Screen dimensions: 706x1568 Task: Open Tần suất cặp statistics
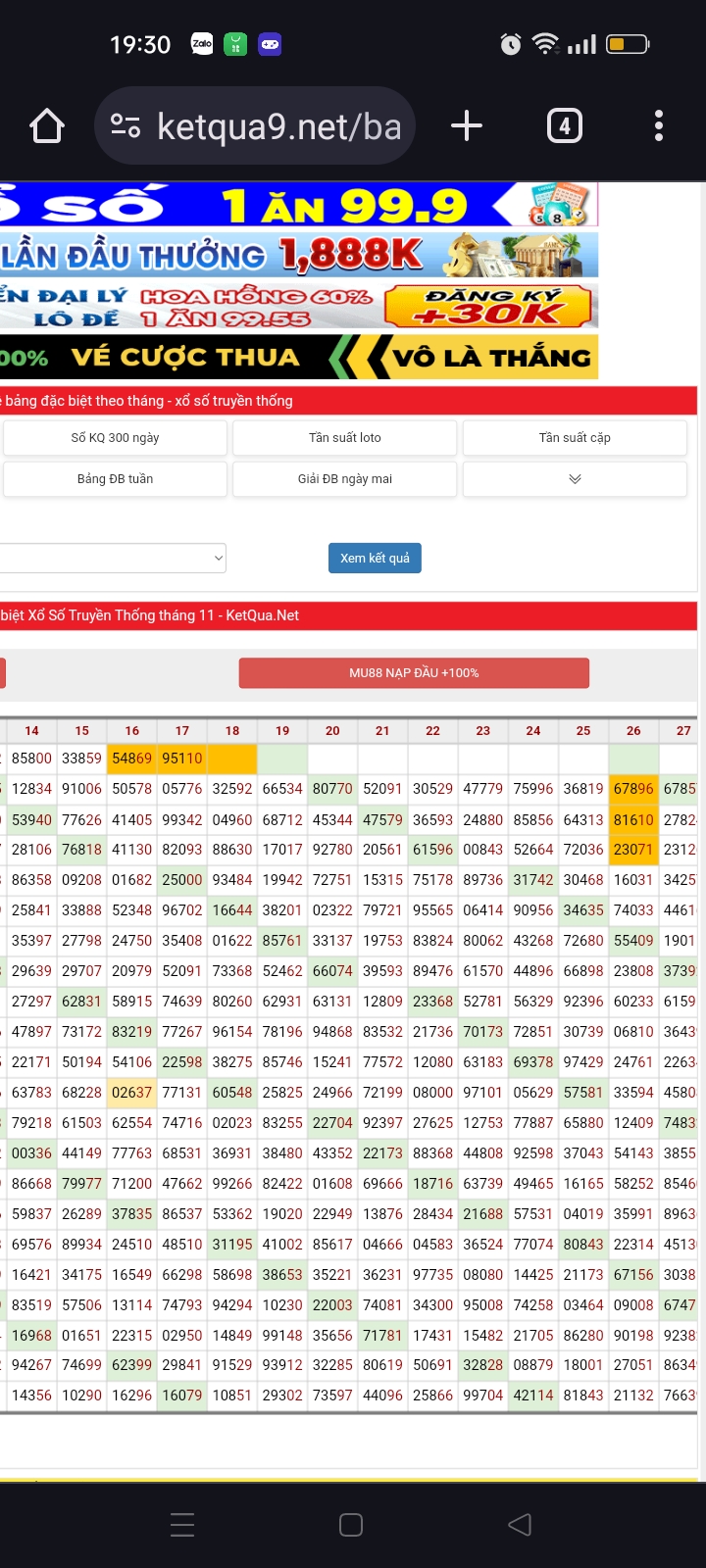tap(575, 438)
